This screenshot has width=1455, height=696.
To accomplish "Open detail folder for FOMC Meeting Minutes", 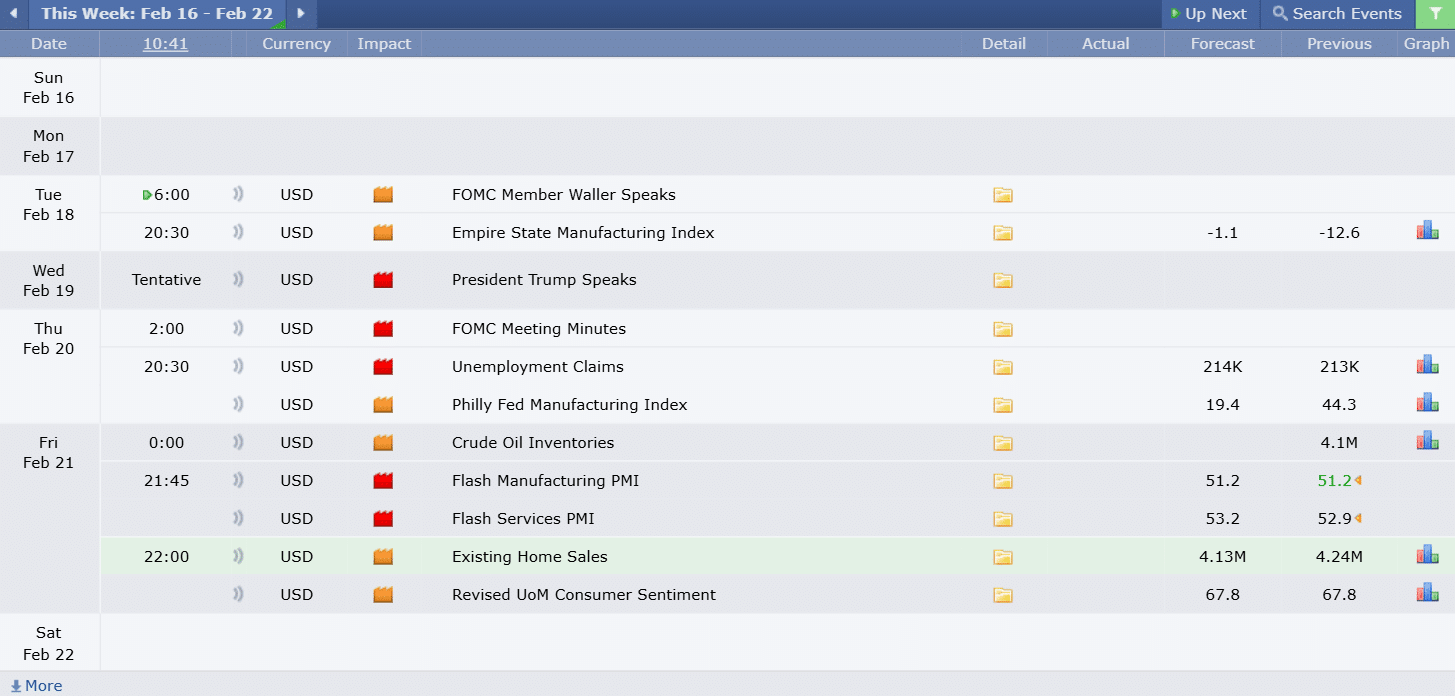I will (1003, 329).
